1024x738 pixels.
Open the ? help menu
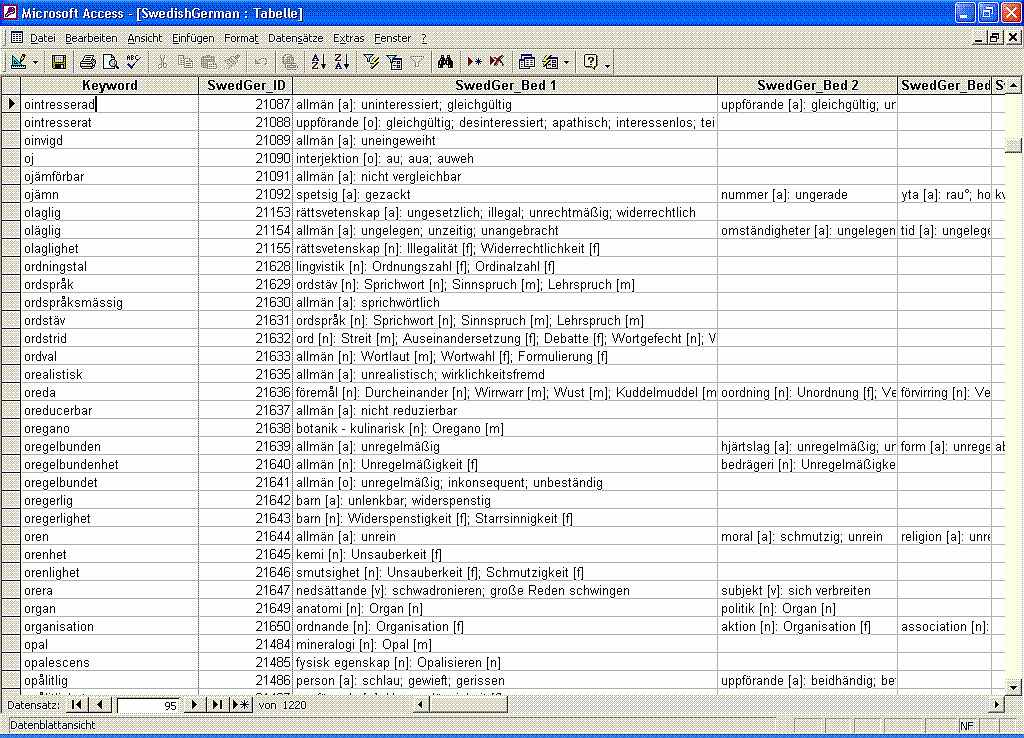tap(424, 38)
